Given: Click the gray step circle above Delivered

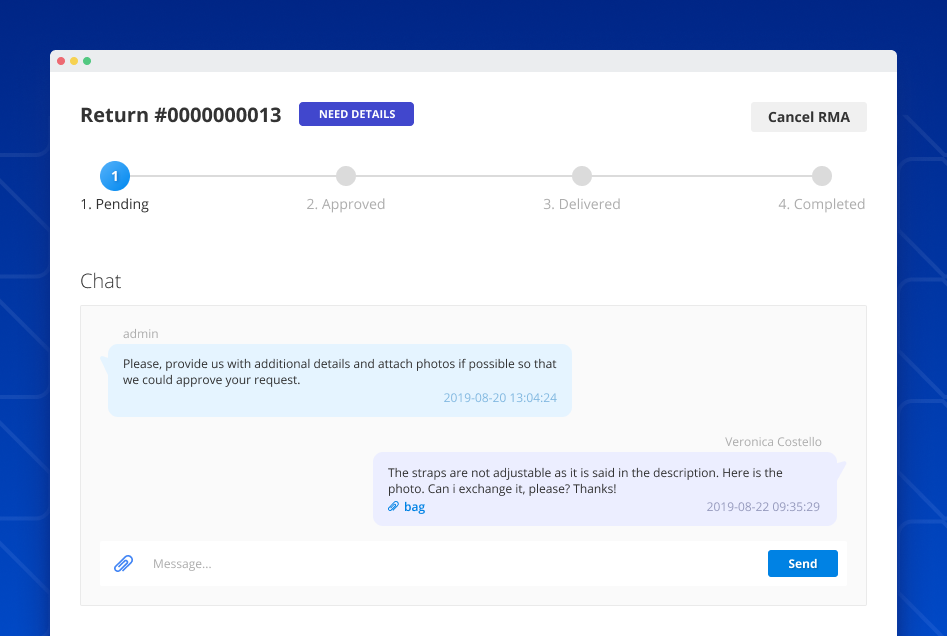Looking at the screenshot, I should coord(582,175).
